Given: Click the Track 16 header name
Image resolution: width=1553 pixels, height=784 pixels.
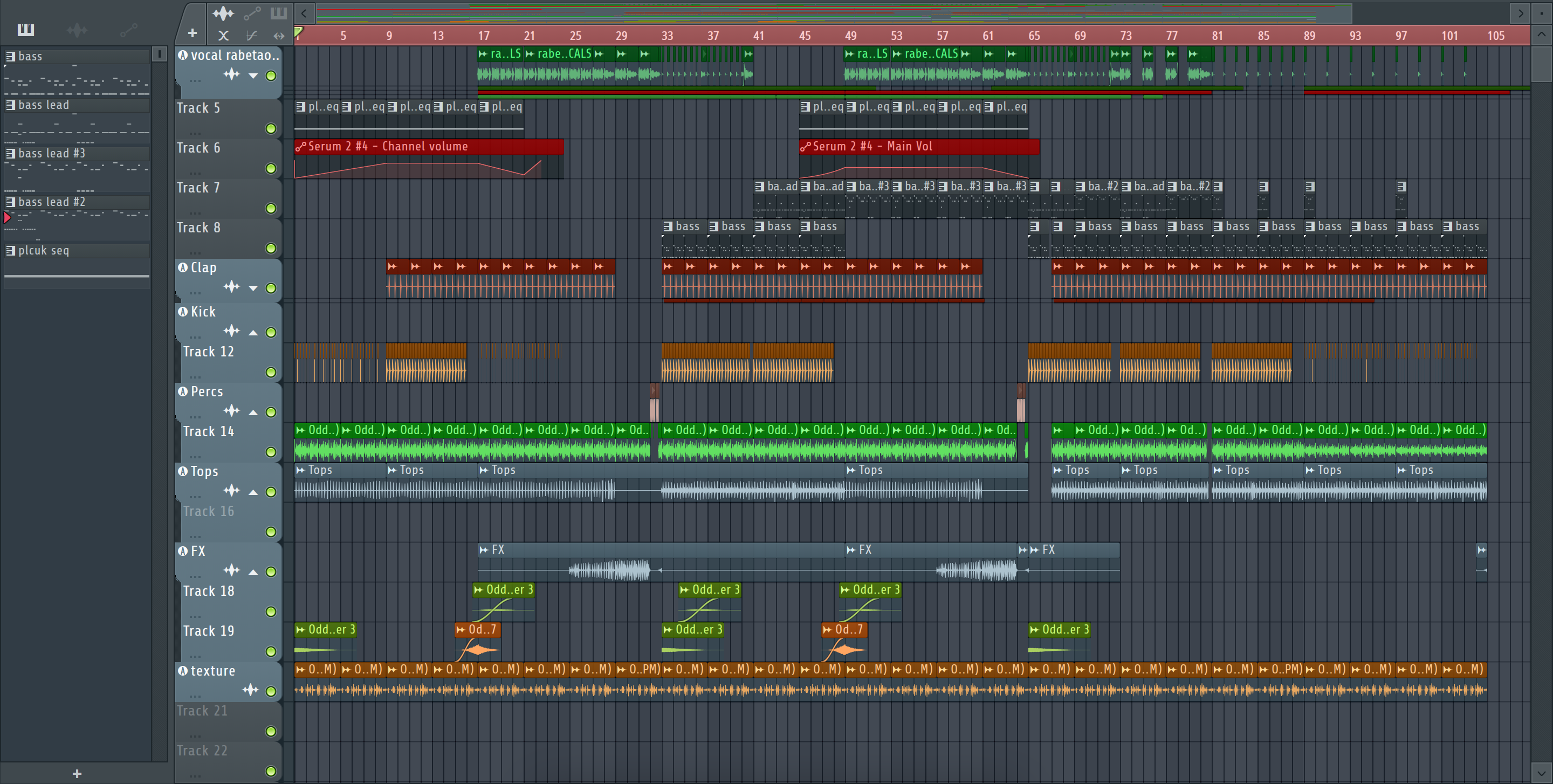Looking at the screenshot, I should pyautogui.click(x=208, y=511).
